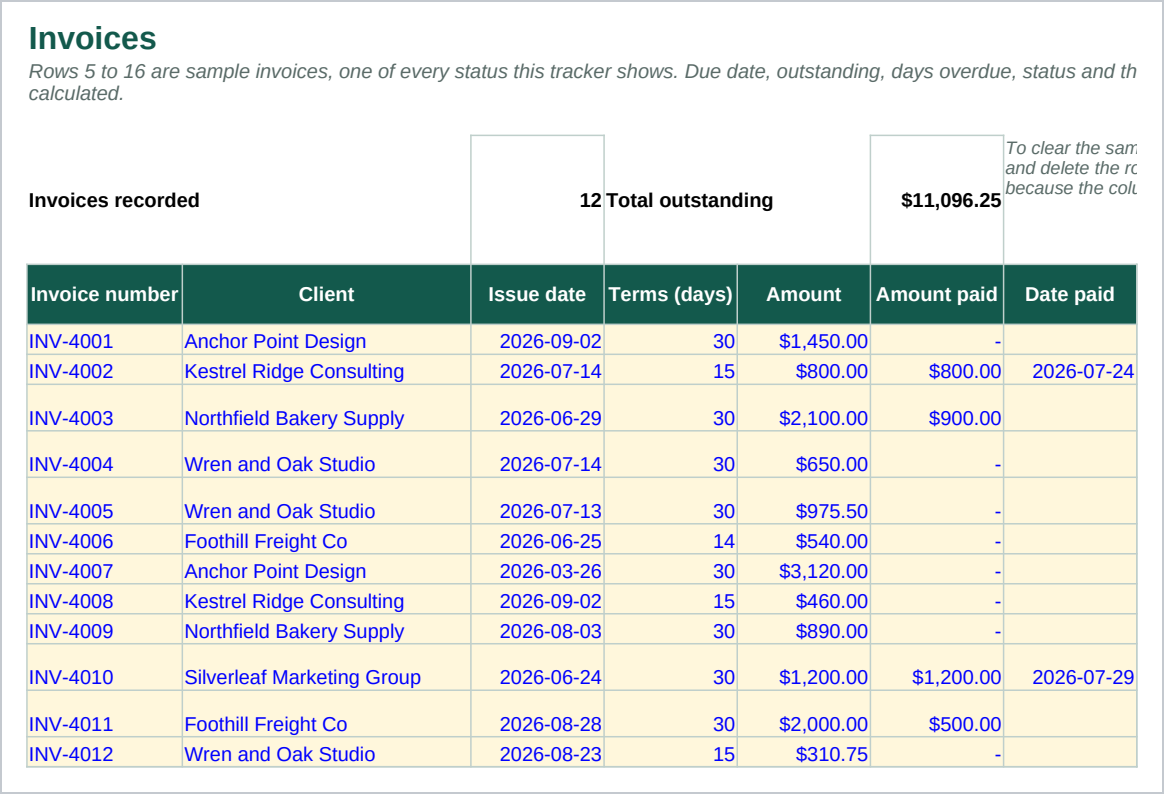Image resolution: width=1164 pixels, height=794 pixels.
Task: Select terms value 14 for INV-4006
Action: (x=670, y=539)
